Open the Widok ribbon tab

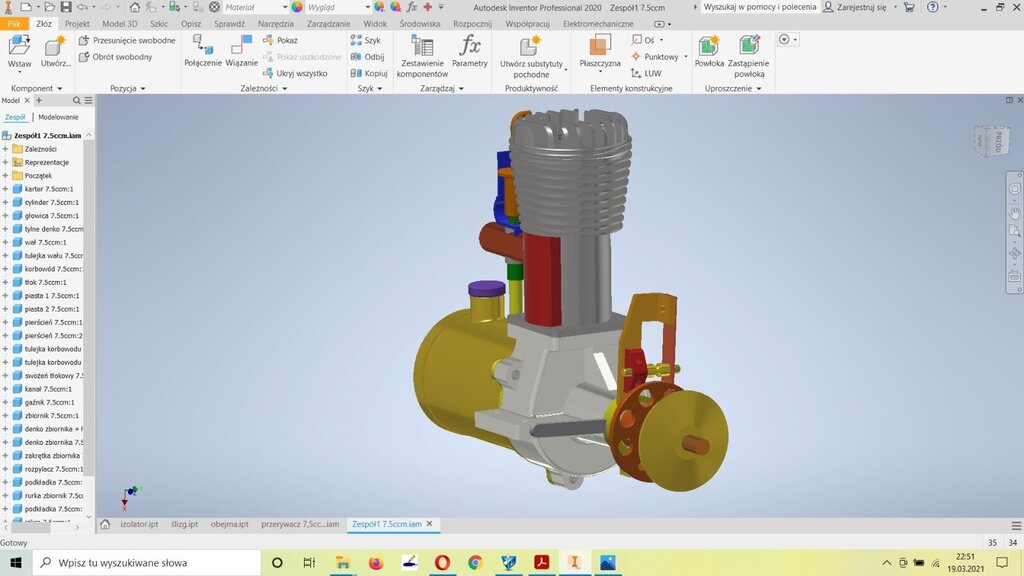pos(375,23)
